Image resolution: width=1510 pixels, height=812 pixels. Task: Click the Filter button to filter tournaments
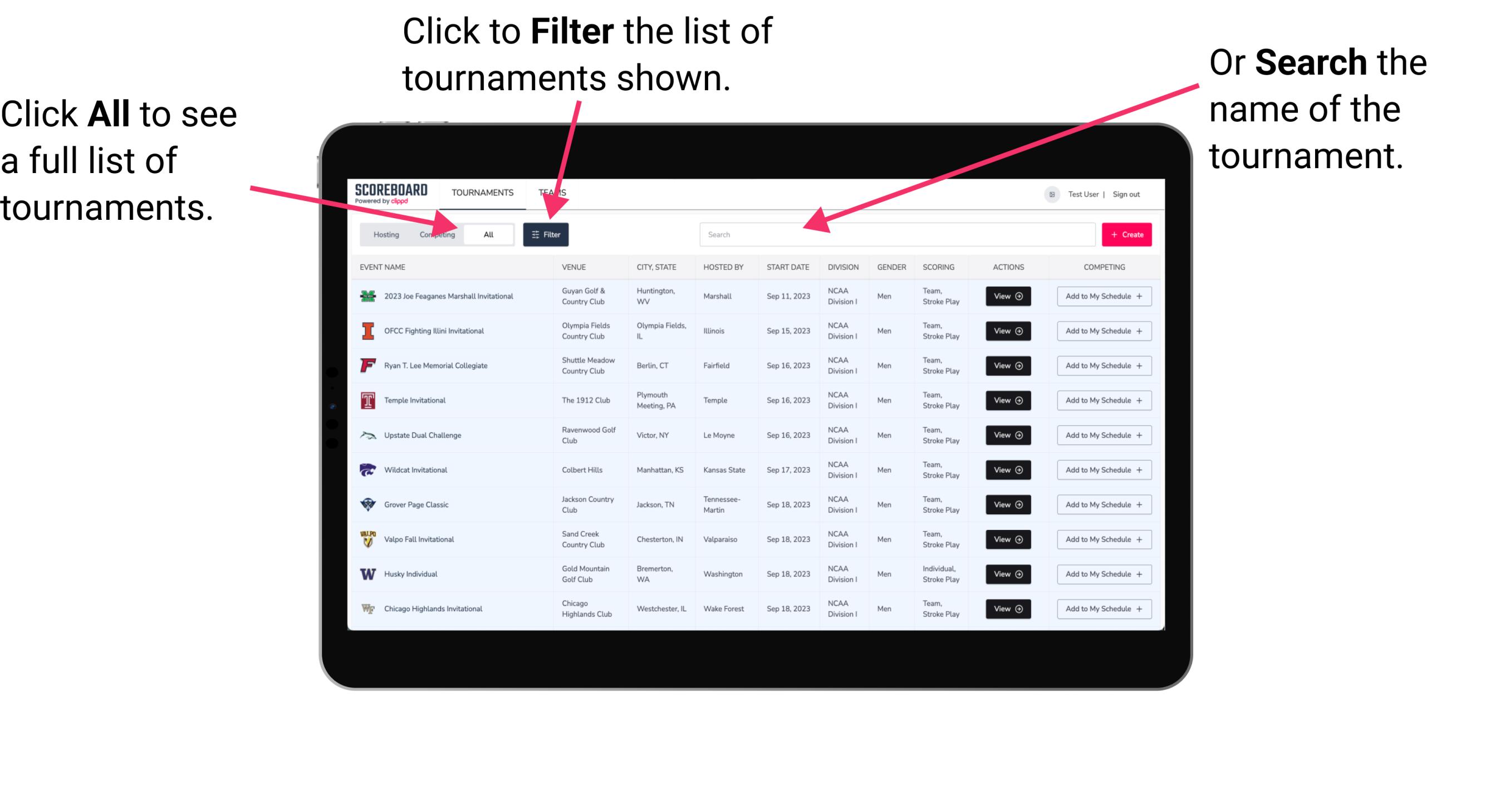(547, 234)
